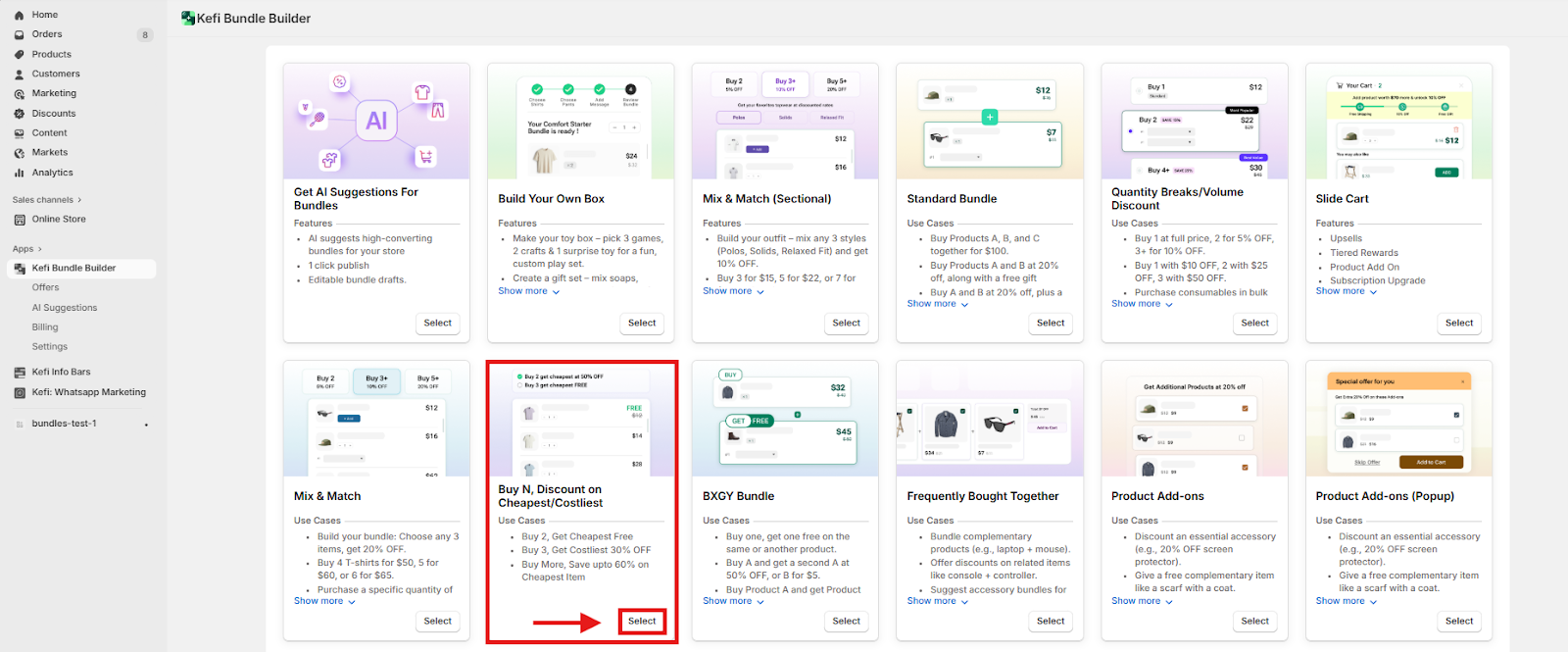Click the Kefi Info Bars app icon
The height and width of the screenshot is (652, 1568).
pyautogui.click(x=19, y=373)
